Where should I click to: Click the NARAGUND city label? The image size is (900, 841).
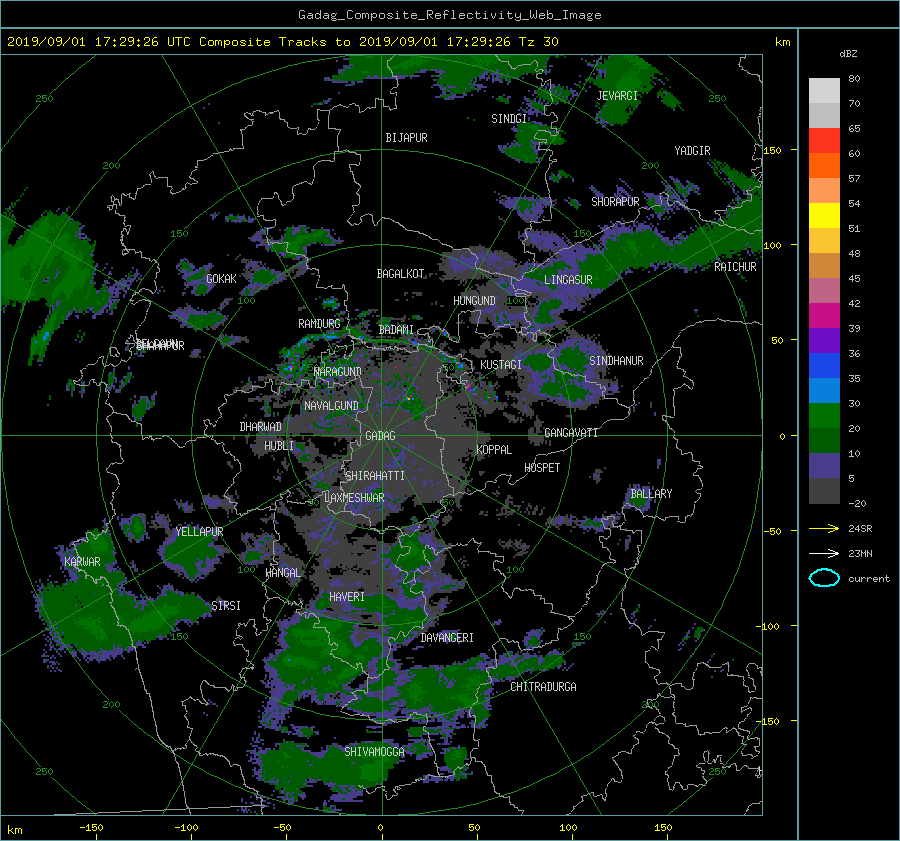coord(338,372)
